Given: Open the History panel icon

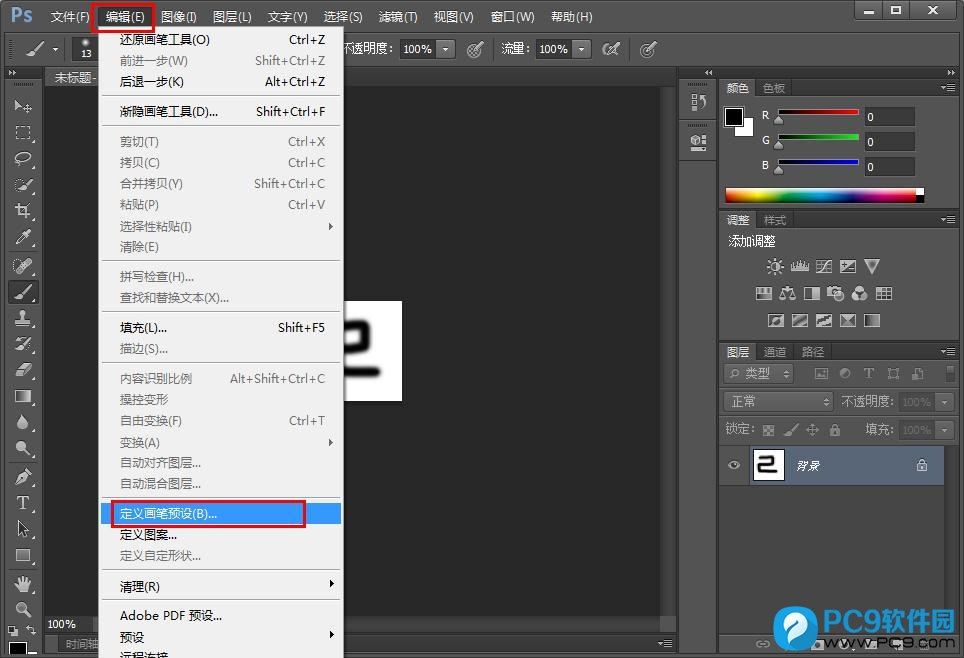Looking at the screenshot, I should tap(698, 102).
